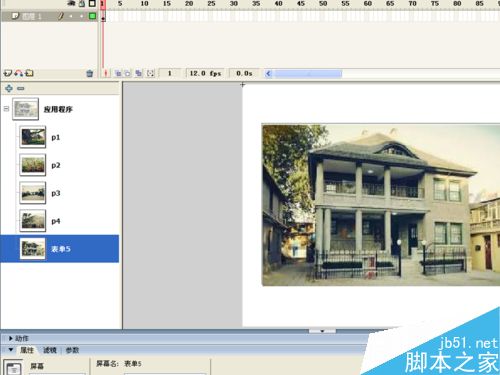Image resolution: width=500 pixels, height=375 pixels.
Task: Select the 应用程序 root screen thumbnail
Action: click(25, 109)
